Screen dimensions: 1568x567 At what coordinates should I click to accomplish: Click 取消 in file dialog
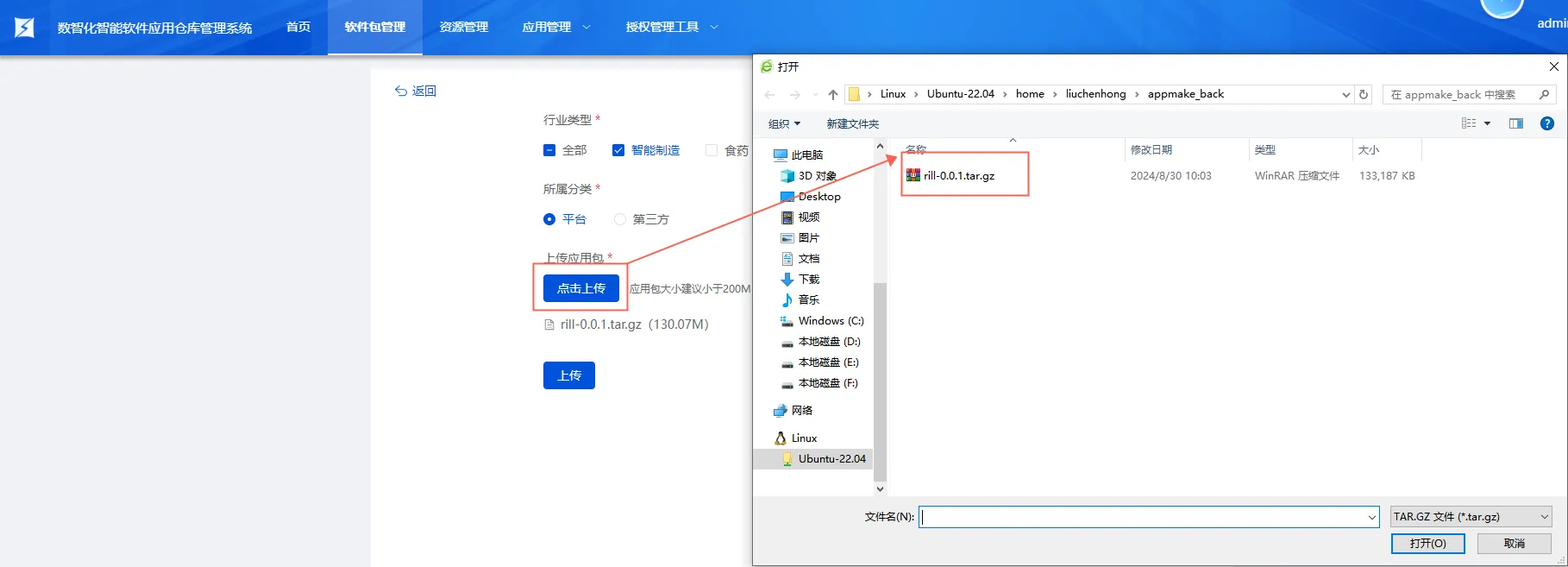tap(1515, 543)
